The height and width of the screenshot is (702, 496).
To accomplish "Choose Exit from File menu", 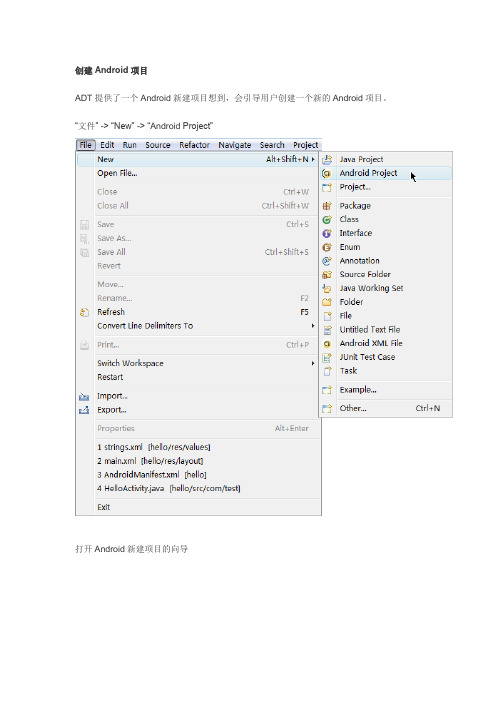I will pyautogui.click(x=197, y=507).
